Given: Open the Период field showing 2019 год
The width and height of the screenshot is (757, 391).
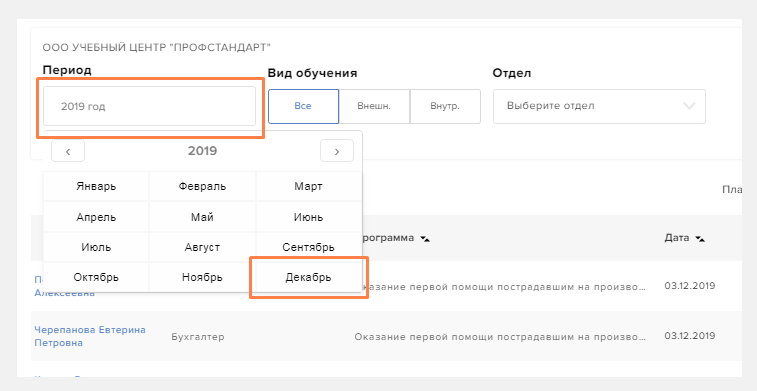Looking at the screenshot, I should click(x=149, y=106).
